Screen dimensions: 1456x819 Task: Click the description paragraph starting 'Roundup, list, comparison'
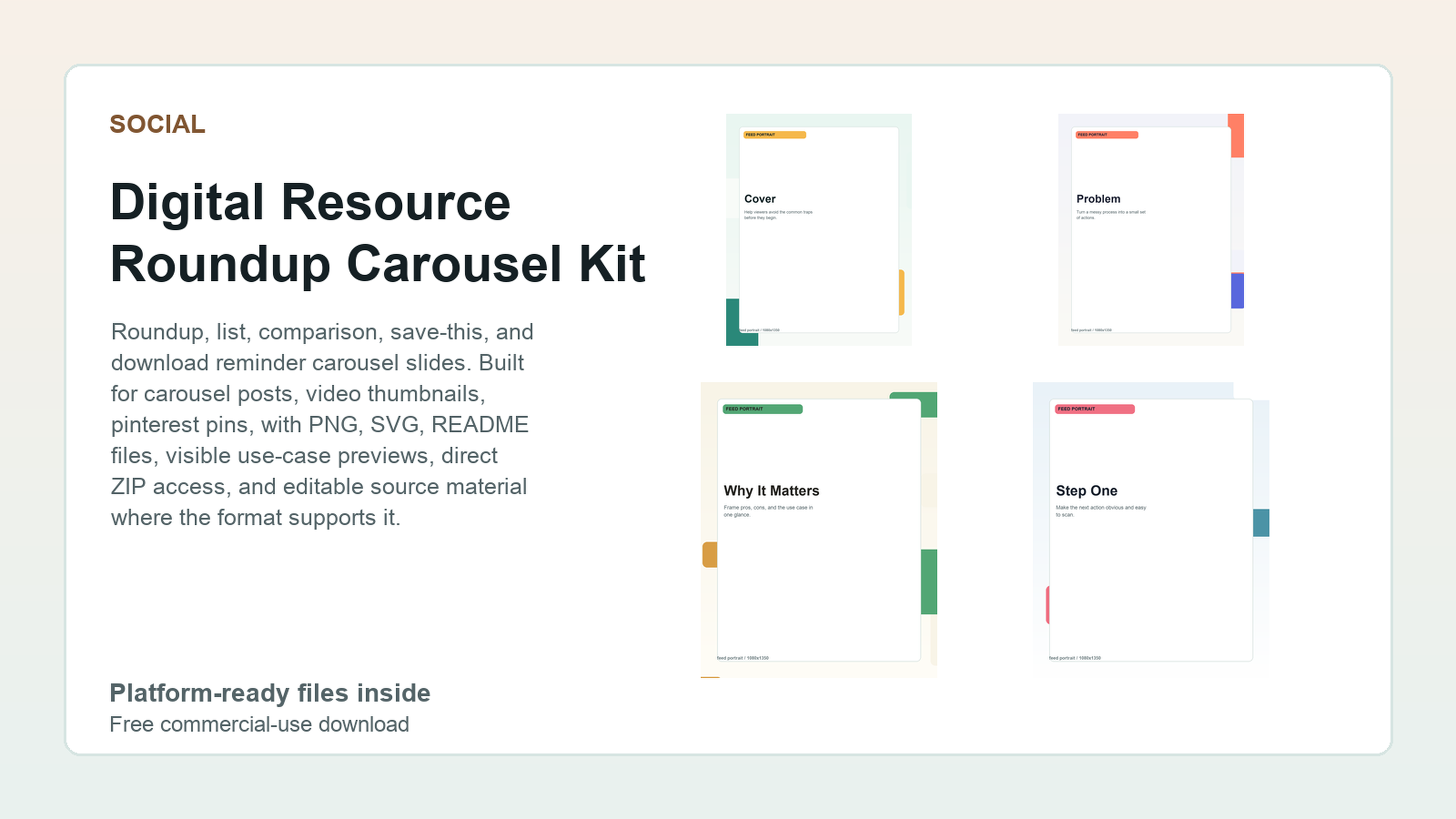pyautogui.click(x=322, y=425)
